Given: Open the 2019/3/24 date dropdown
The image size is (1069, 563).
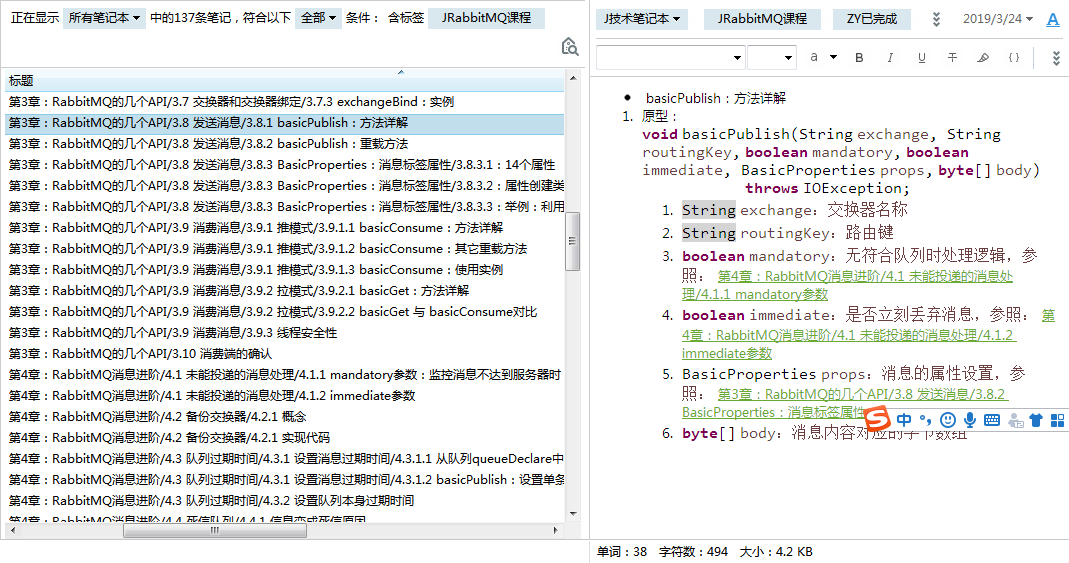Looking at the screenshot, I should (997, 19).
